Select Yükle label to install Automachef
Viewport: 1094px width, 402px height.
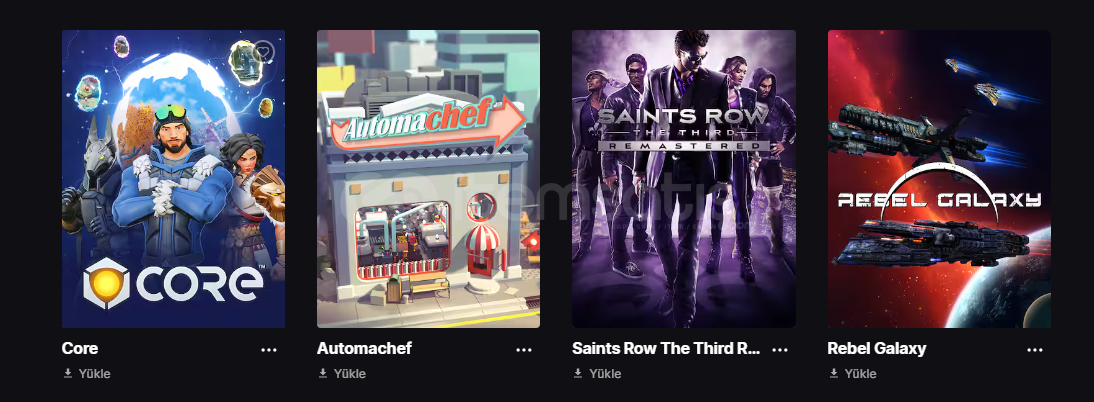tap(350, 373)
